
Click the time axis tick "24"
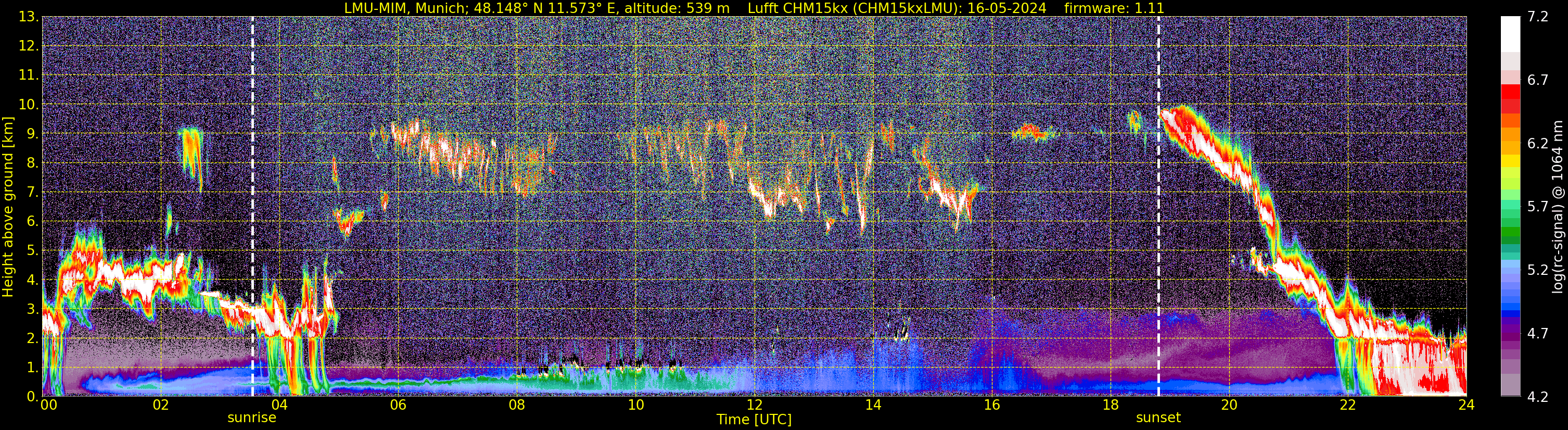coord(1467,405)
